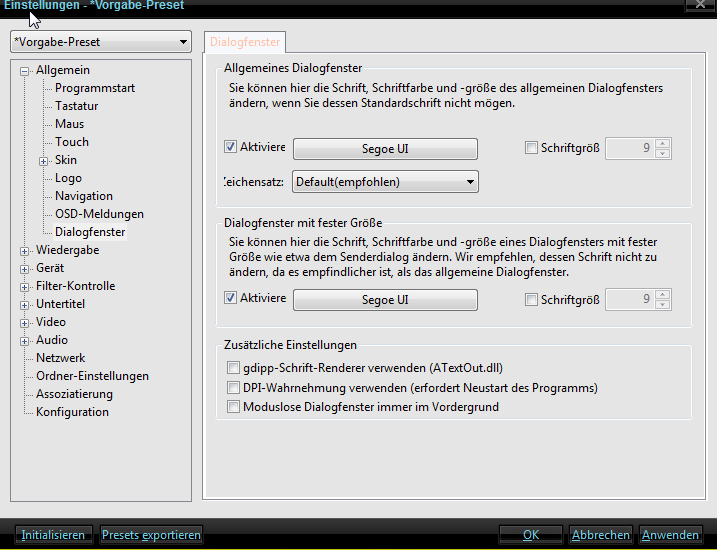
Task: Collapse the Allgemein tree node
Action: (x=25, y=70)
